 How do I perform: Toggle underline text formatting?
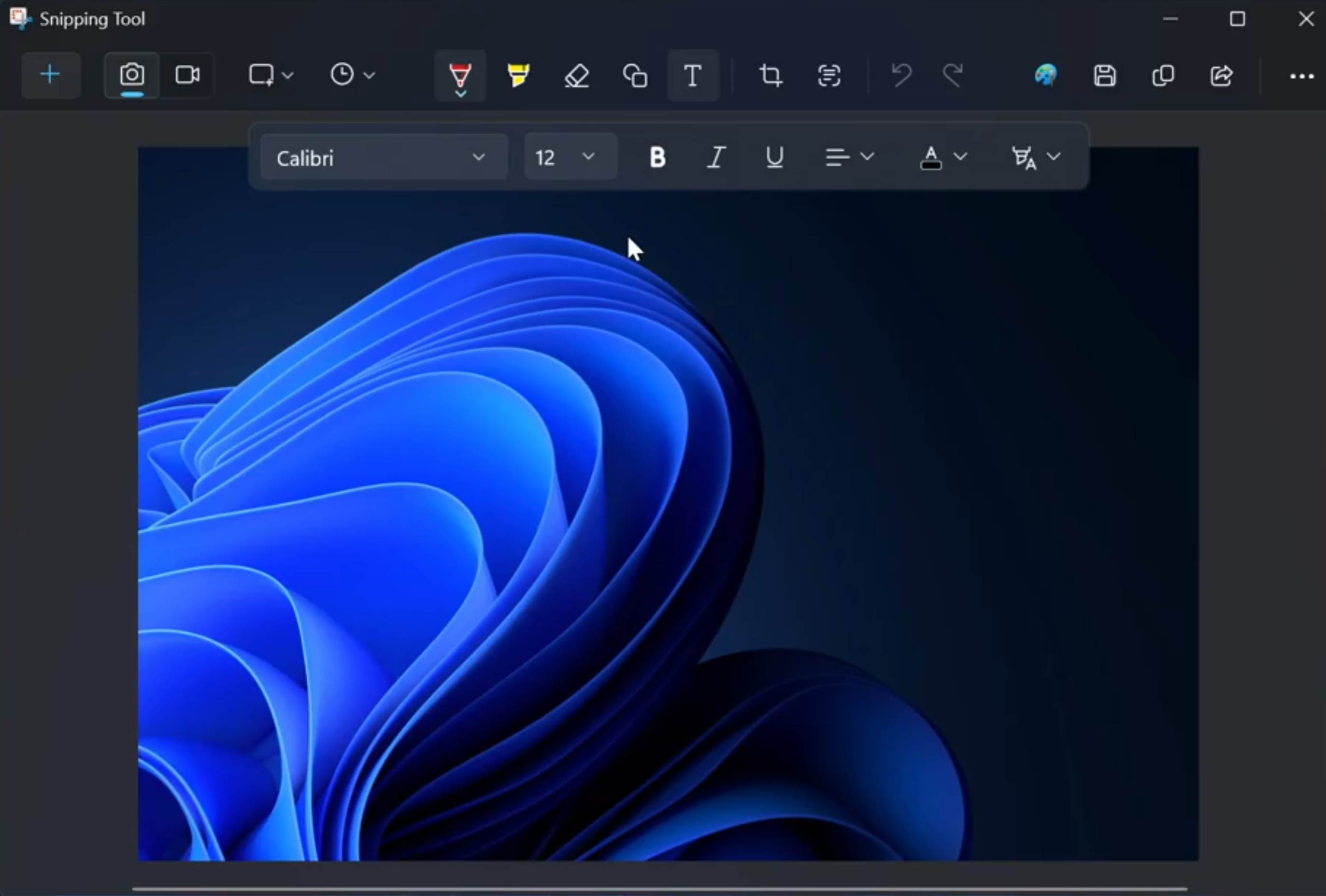pyautogui.click(x=774, y=156)
